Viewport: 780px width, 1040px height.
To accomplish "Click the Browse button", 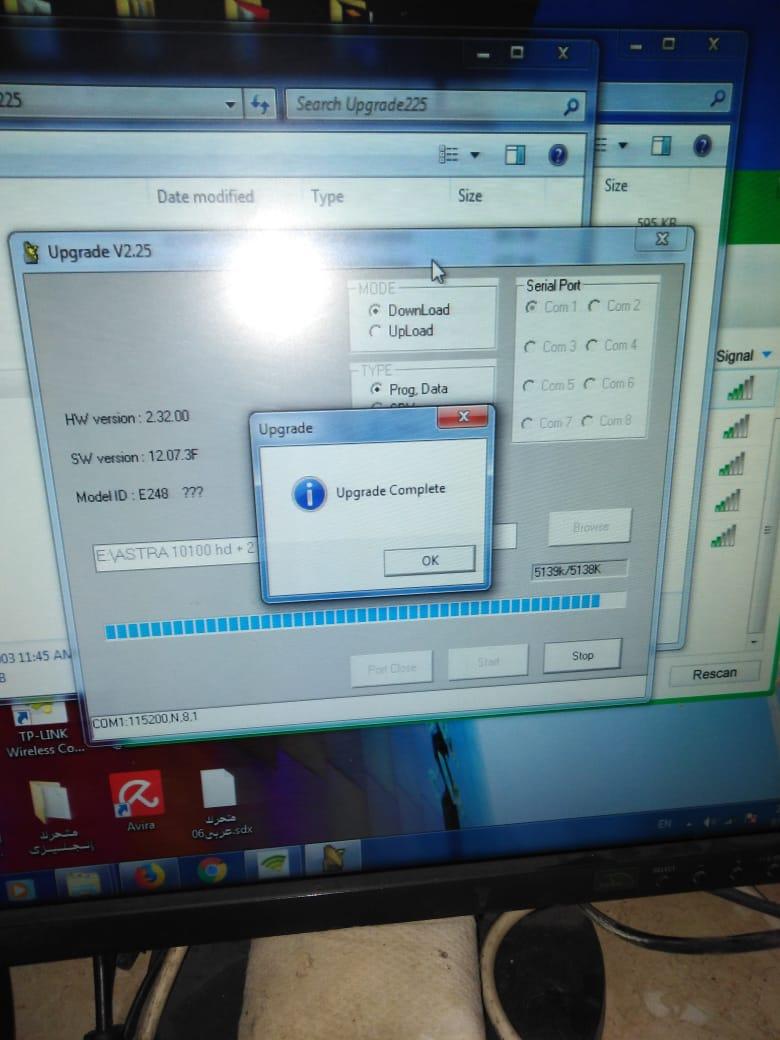I will coord(590,527).
